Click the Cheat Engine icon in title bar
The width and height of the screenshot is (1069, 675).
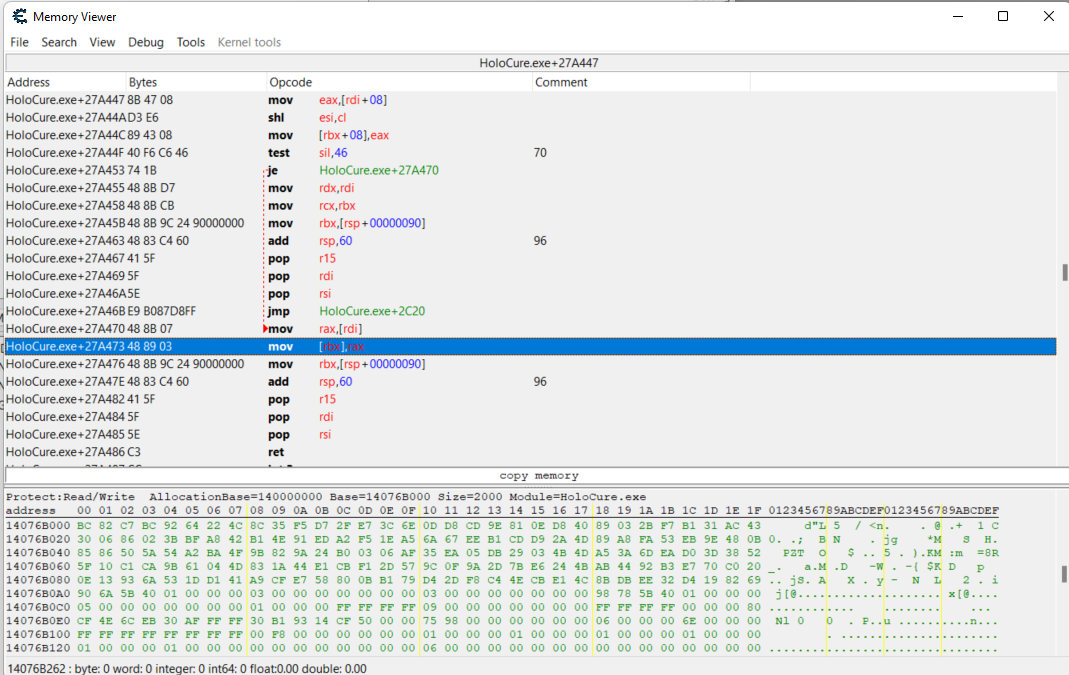(x=19, y=16)
